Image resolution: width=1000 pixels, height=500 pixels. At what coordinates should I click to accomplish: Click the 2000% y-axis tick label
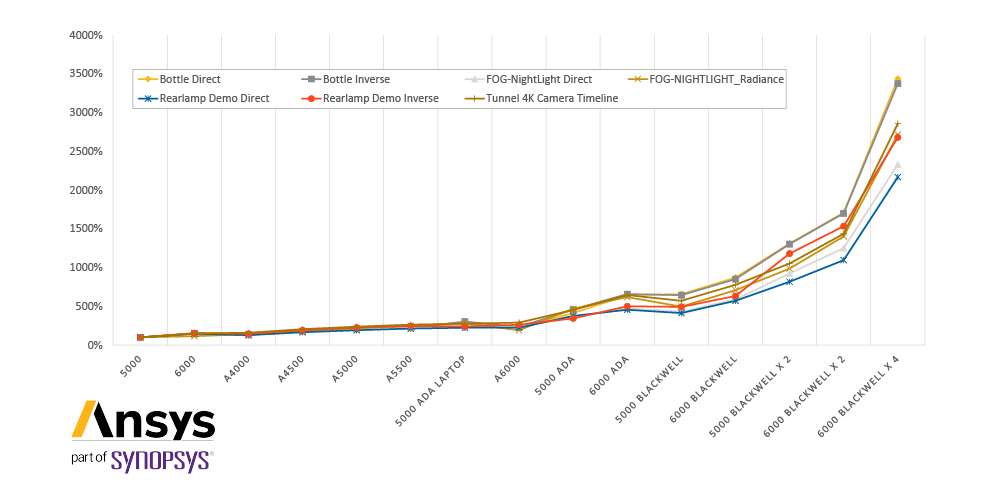coord(87,190)
